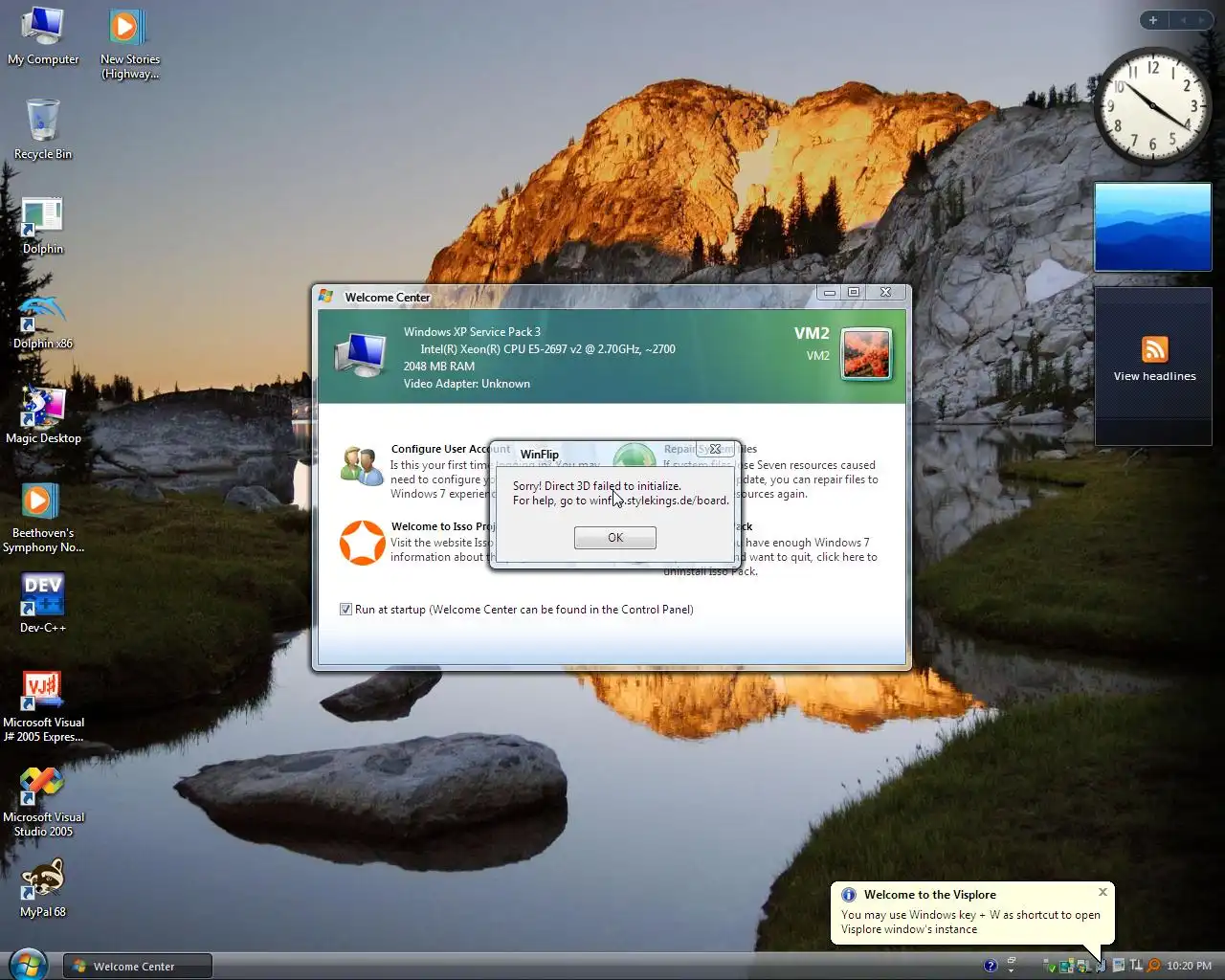Click 'Video Adapter: Unknown' text

pos(467,384)
